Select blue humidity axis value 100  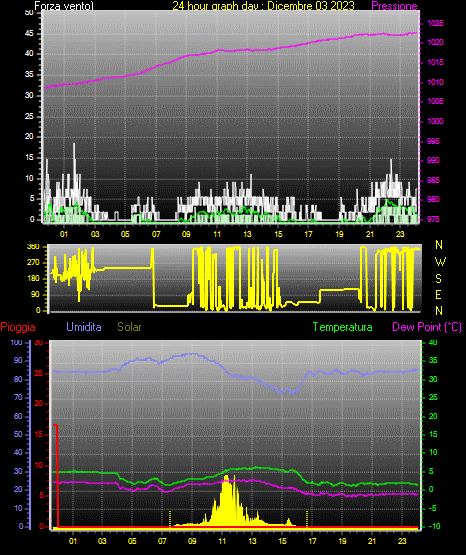coord(16,342)
